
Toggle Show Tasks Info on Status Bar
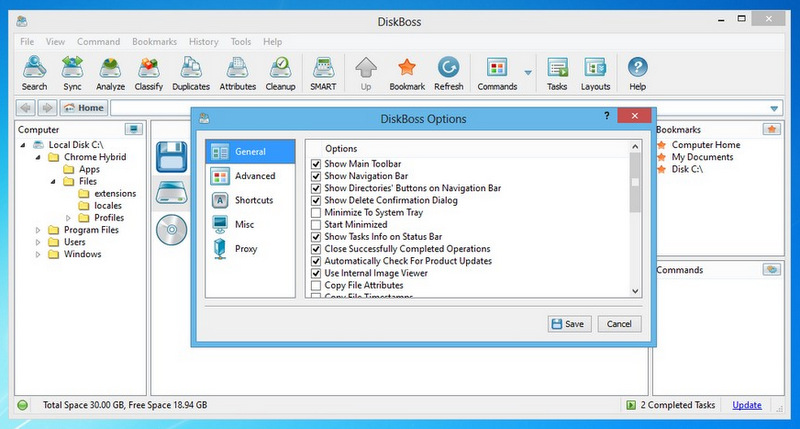tap(316, 237)
